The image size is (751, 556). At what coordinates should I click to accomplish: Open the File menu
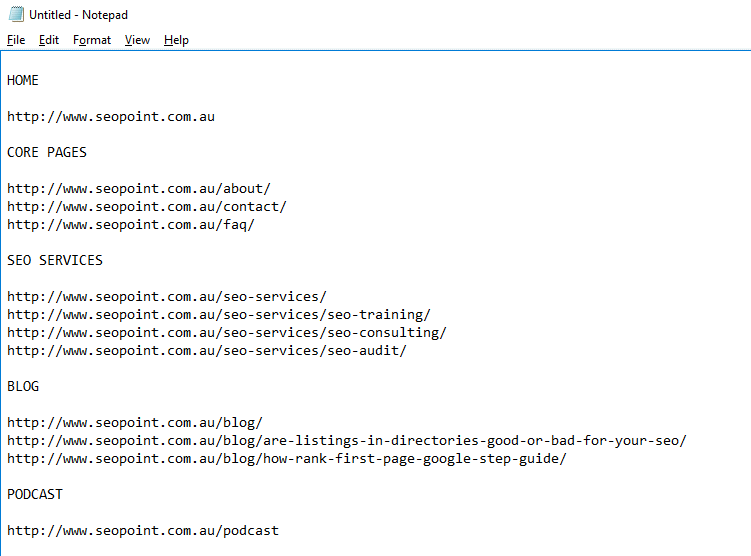pos(16,40)
